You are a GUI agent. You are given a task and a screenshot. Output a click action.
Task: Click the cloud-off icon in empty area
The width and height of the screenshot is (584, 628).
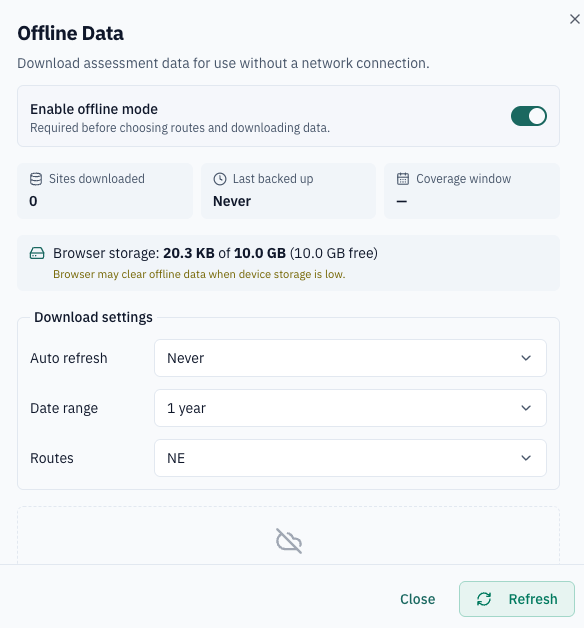tap(289, 541)
